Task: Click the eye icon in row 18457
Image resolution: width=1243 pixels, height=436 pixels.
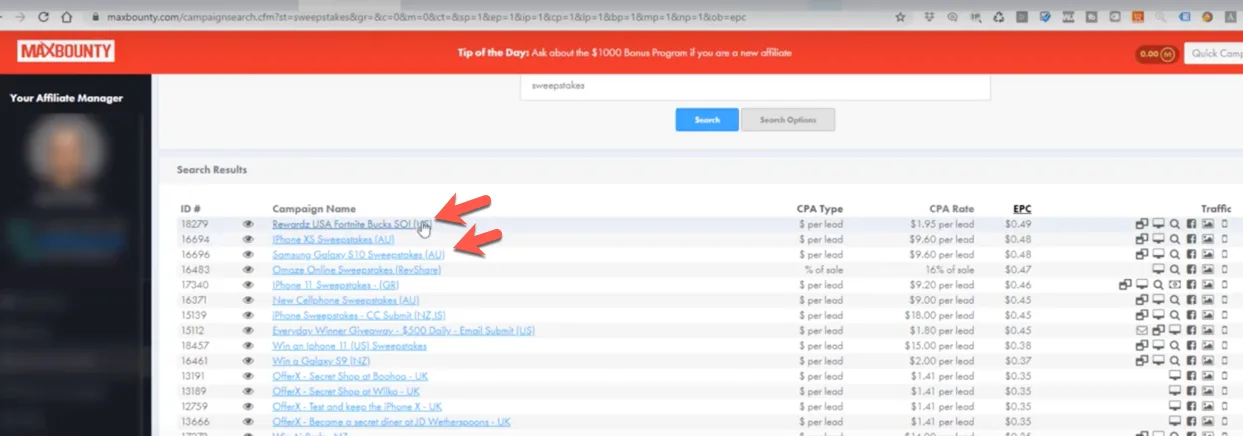Action: [248, 346]
